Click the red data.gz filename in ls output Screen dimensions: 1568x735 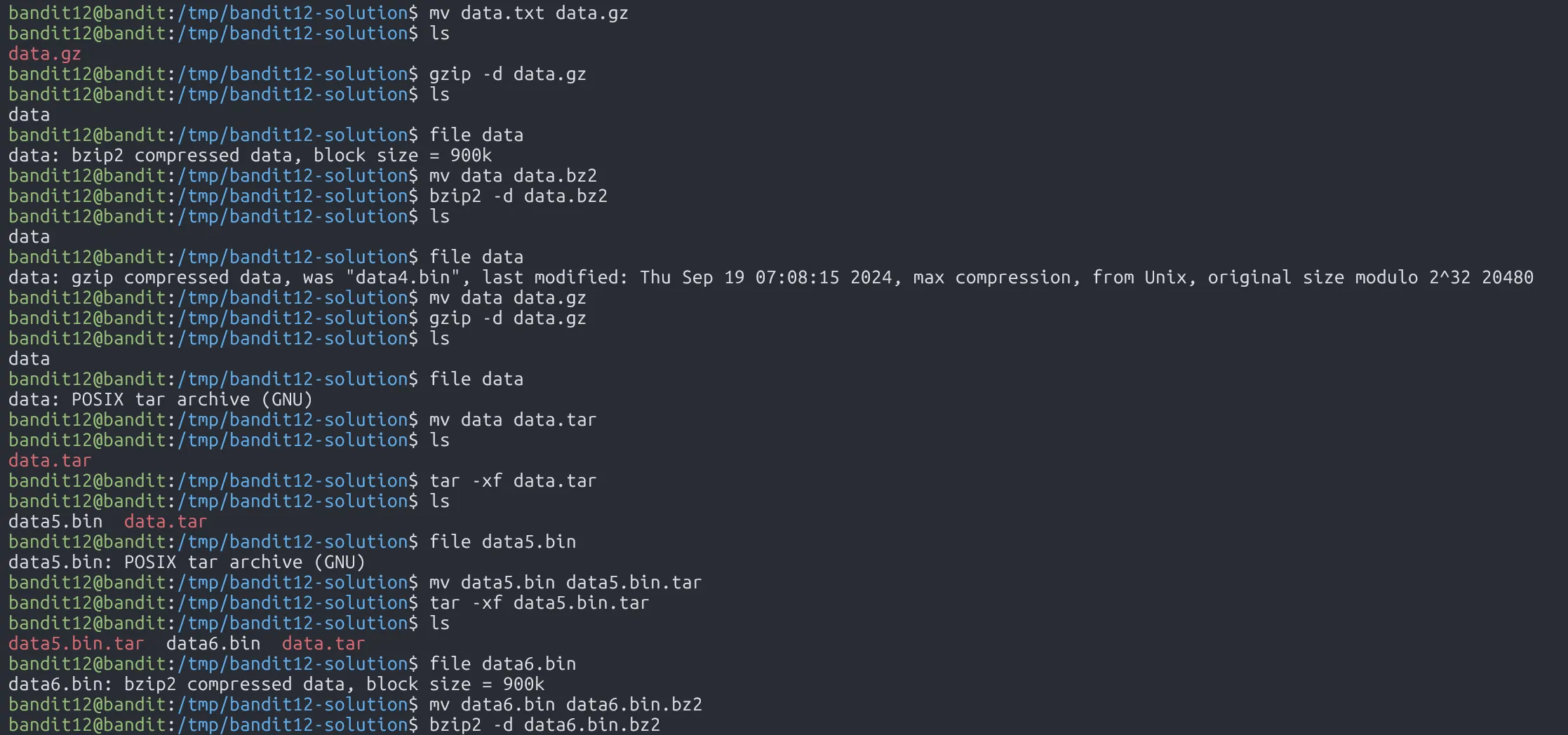tap(45, 54)
